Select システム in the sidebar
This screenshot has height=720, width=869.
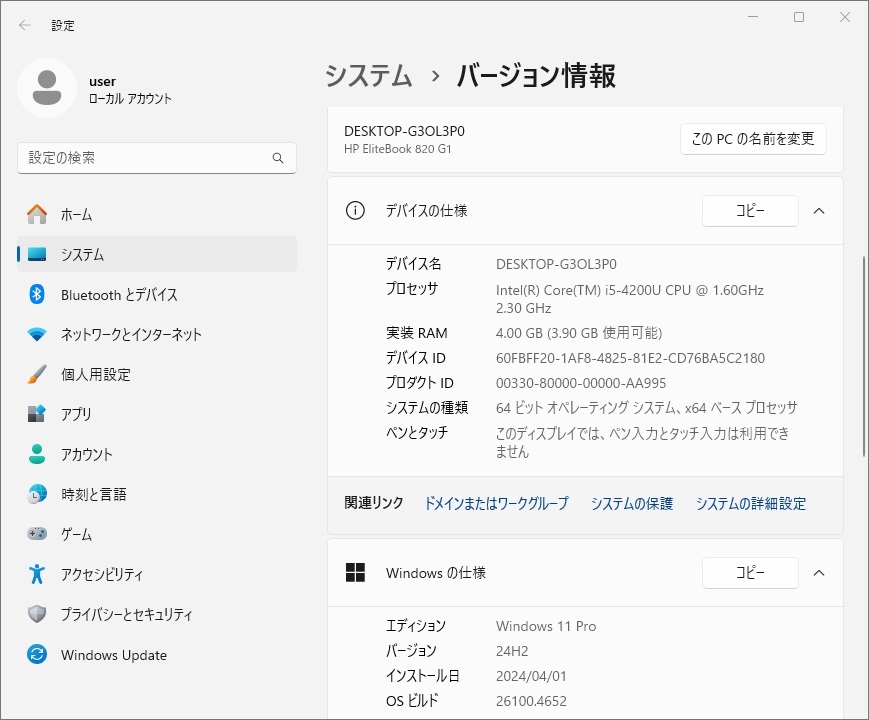(x=157, y=254)
